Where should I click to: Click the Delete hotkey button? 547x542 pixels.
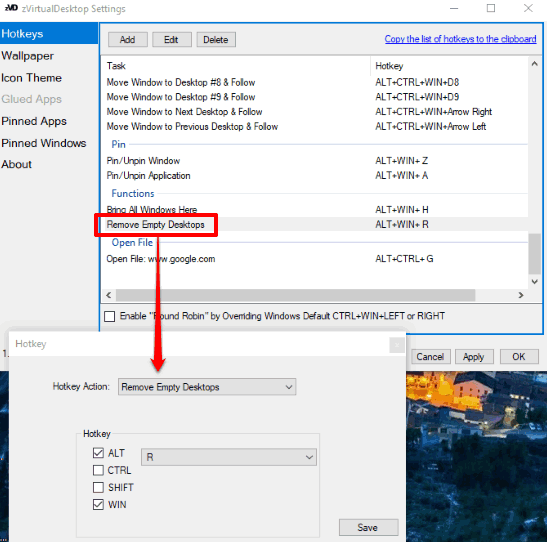click(x=216, y=39)
